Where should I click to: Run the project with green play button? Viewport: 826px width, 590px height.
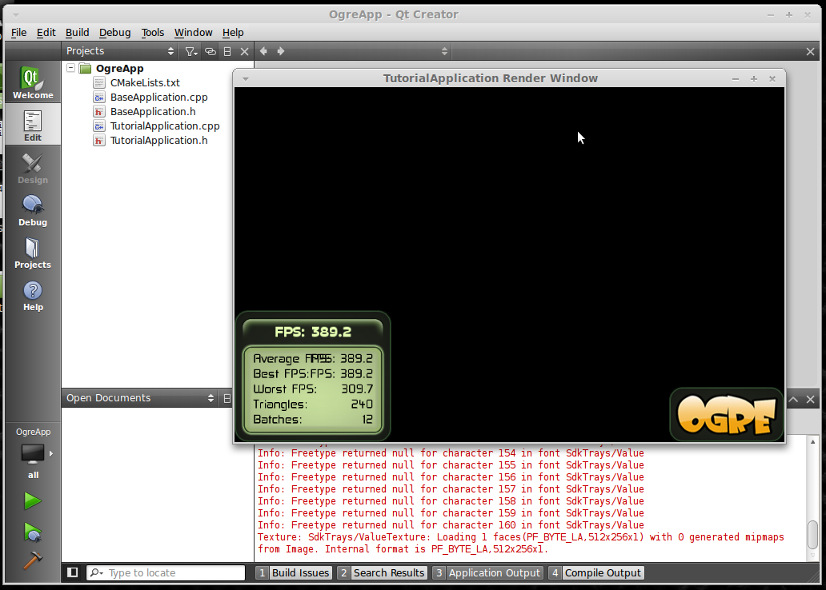32,500
